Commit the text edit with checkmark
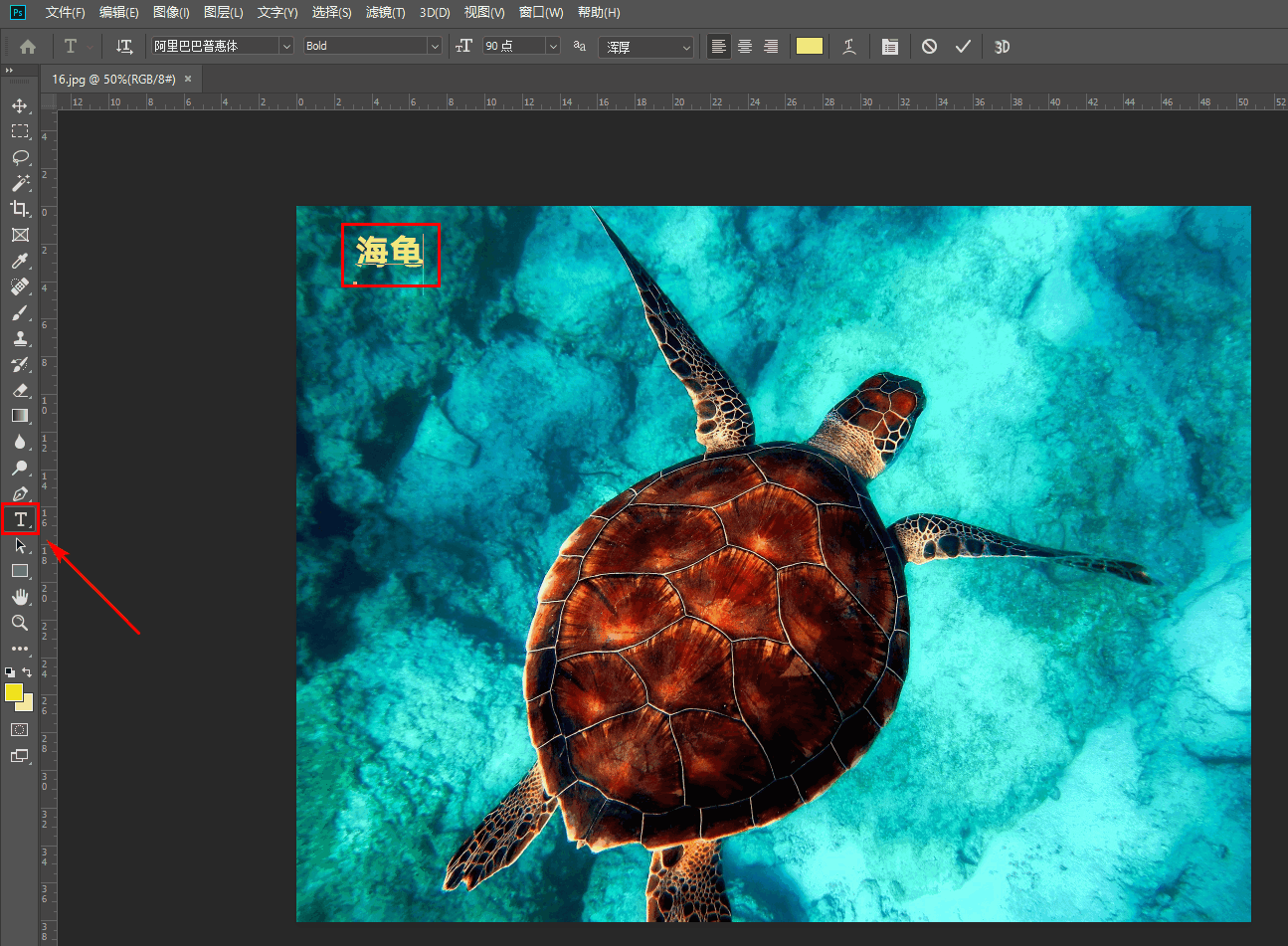 click(963, 47)
